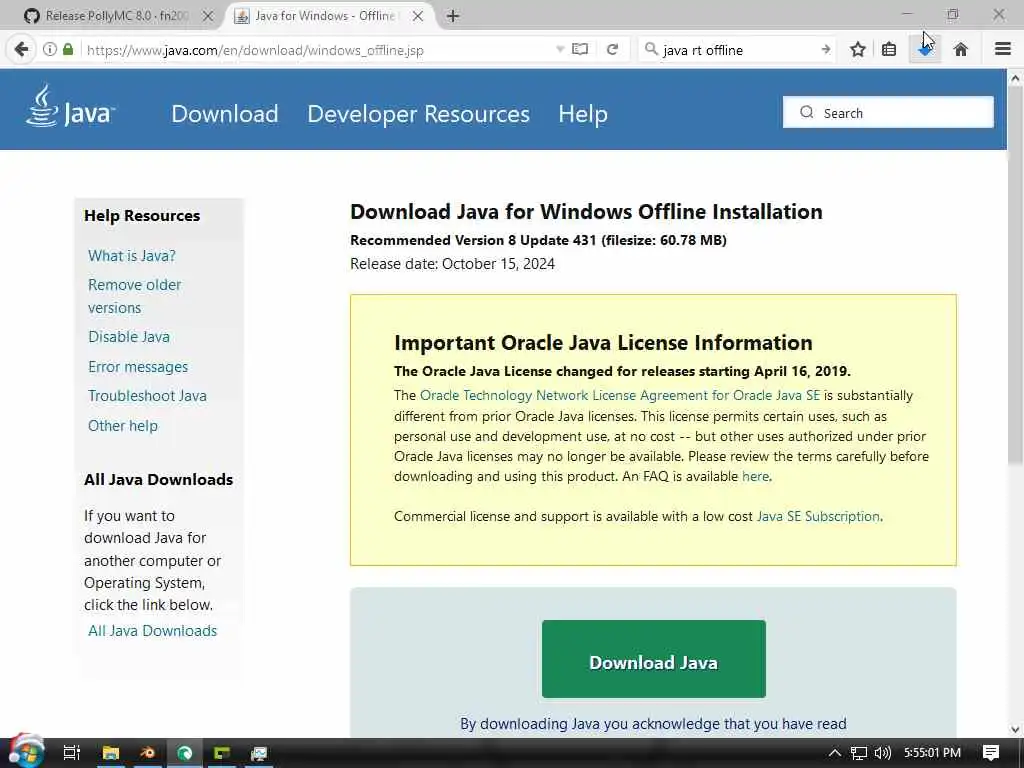Image resolution: width=1024 pixels, height=768 pixels.
Task: Close the Release PollyMC tab
Action: point(208,16)
